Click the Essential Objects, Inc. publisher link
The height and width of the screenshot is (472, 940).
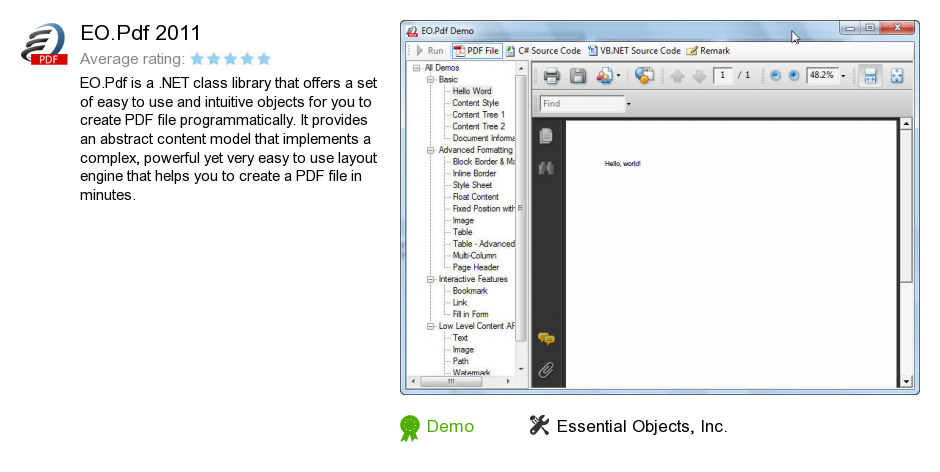click(642, 426)
